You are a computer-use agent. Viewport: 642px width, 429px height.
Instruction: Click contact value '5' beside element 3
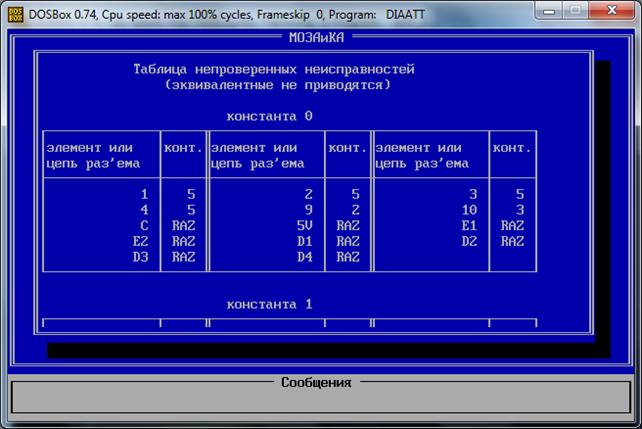click(x=520, y=194)
